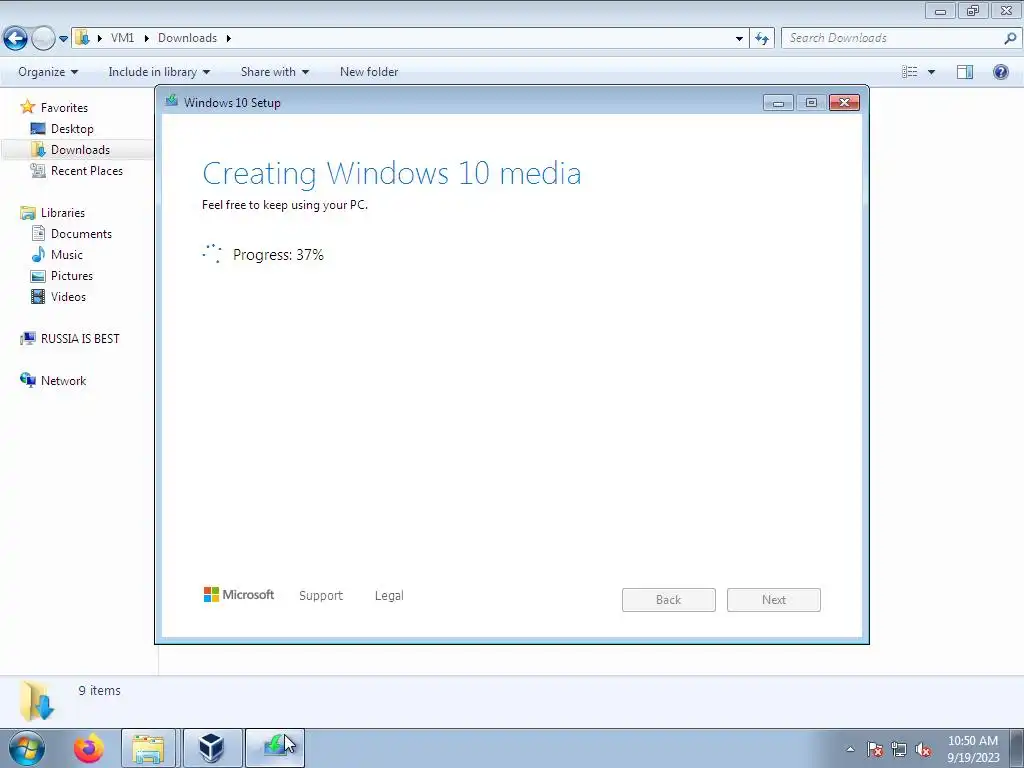
Task: Click the Microsoft logo in Setup
Action: pyautogui.click(x=238, y=594)
